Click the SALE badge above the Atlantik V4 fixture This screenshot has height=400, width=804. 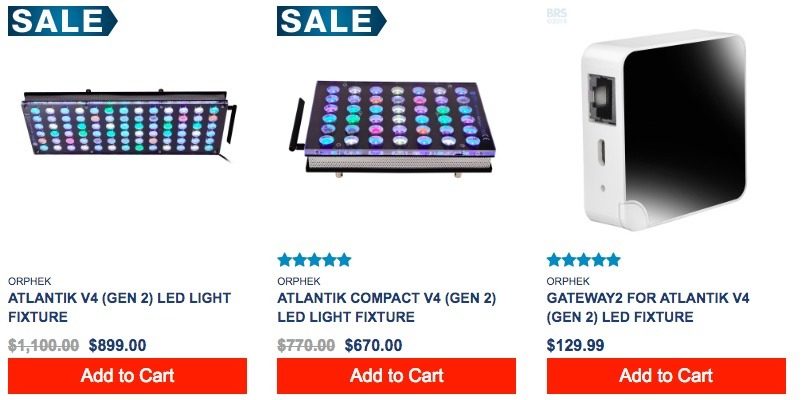click(x=63, y=21)
